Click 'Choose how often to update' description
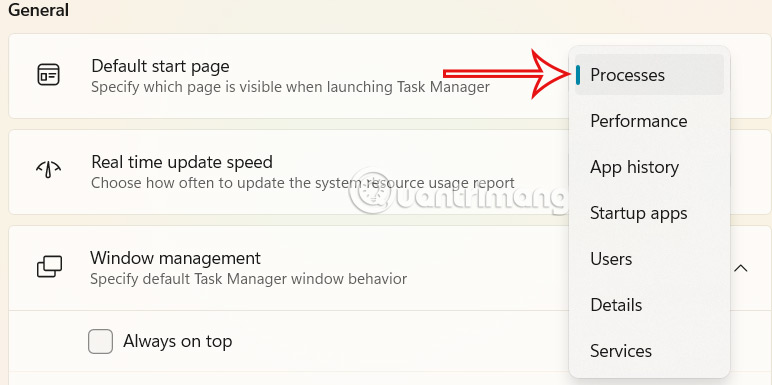772x385 pixels. pyautogui.click(x=303, y=183)
